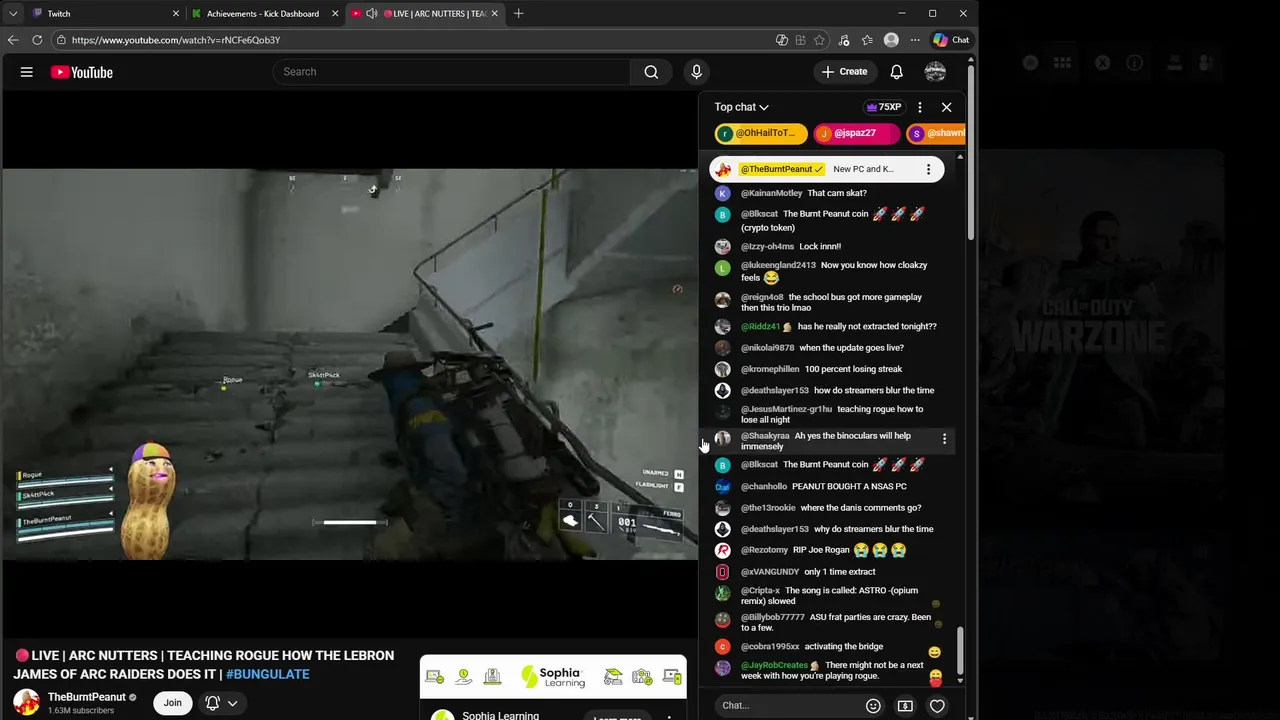Open the YouTube guide hamburger menu
The image size is (1280, 720).
tap(27, 72)
